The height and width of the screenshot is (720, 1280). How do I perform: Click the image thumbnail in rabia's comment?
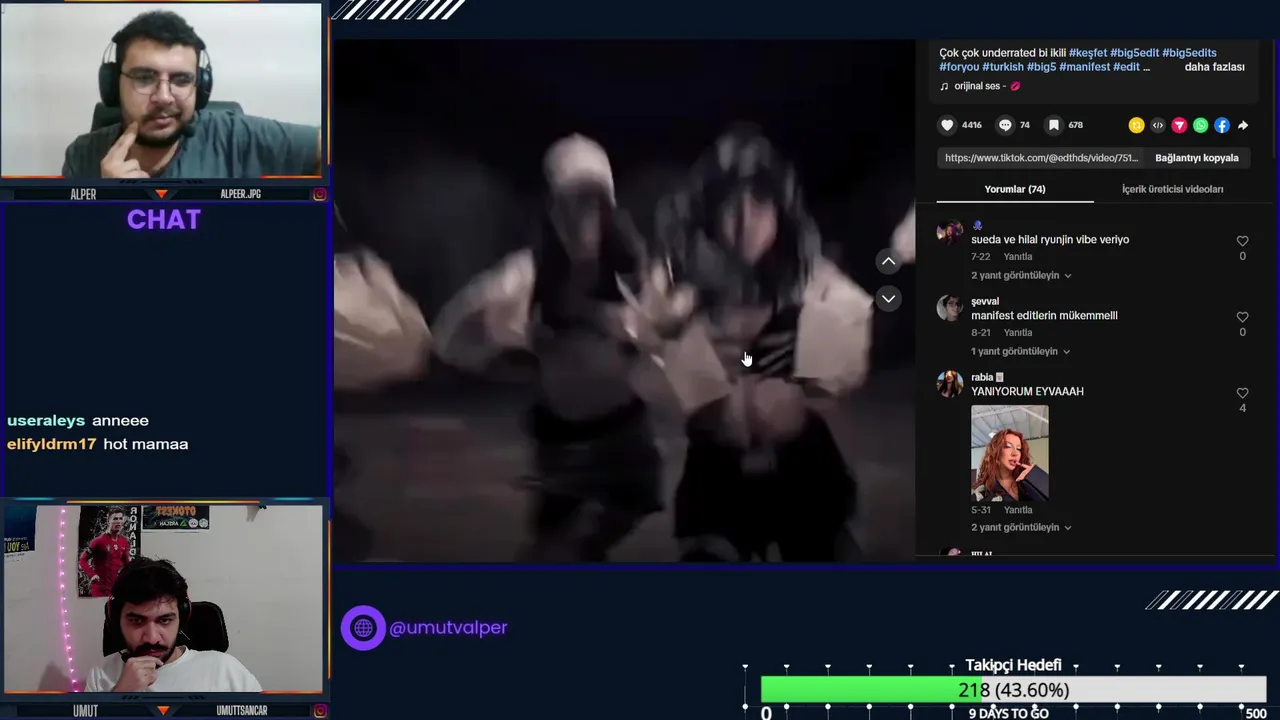pos(1010,453)
